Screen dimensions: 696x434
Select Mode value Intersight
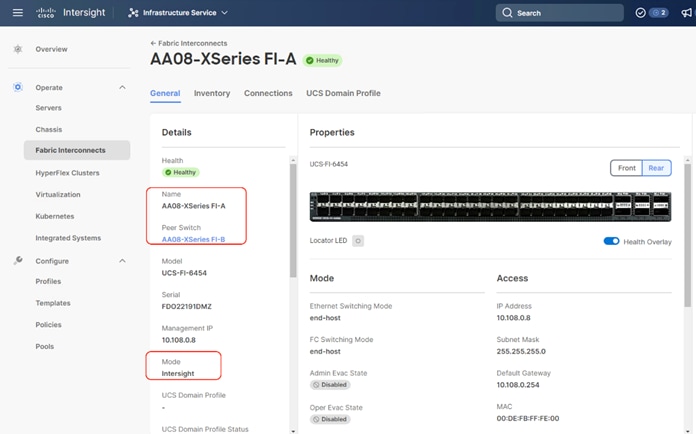click(178, 374)
